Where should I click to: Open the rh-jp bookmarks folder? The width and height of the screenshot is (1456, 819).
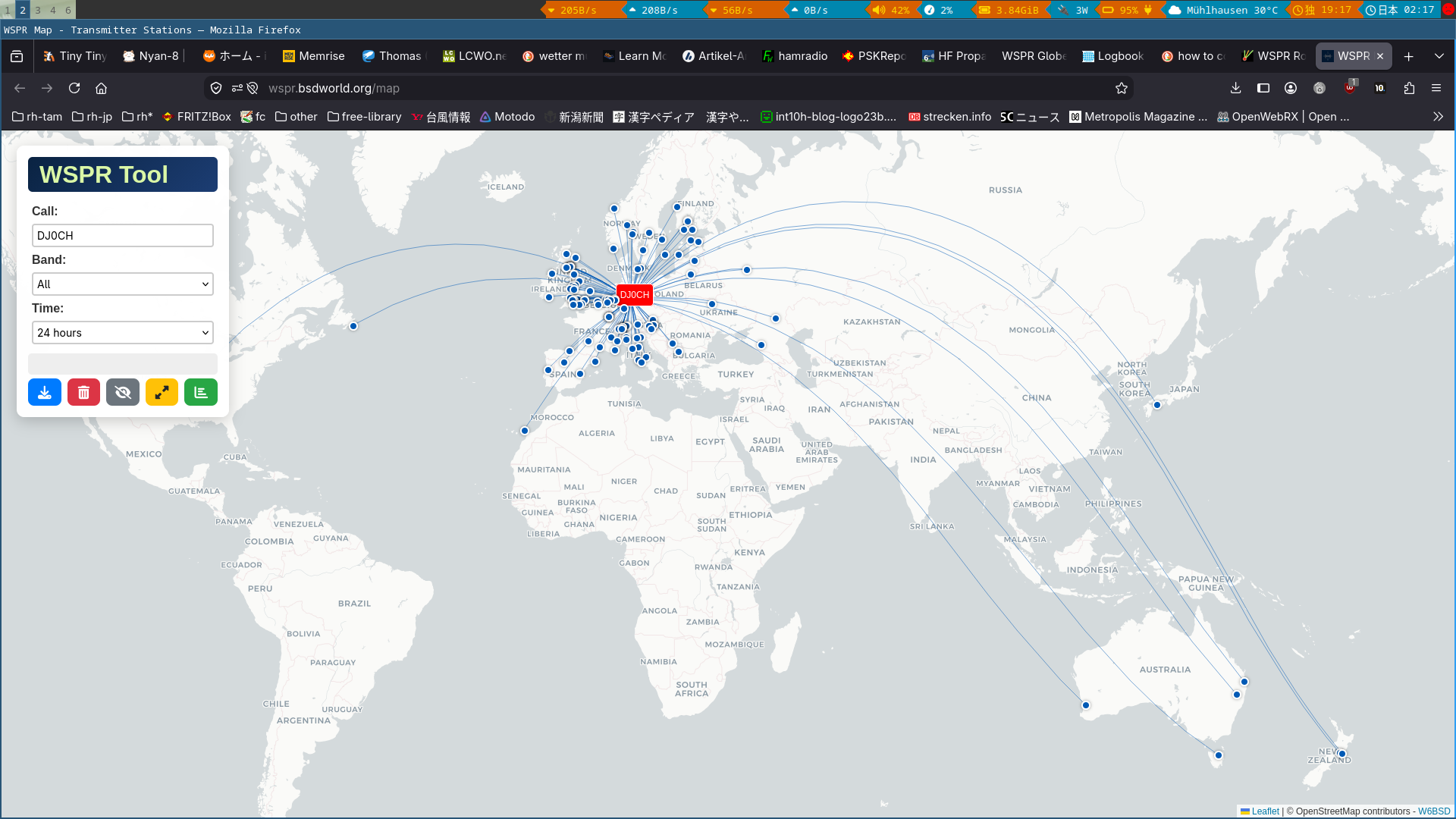coord(92,117)
